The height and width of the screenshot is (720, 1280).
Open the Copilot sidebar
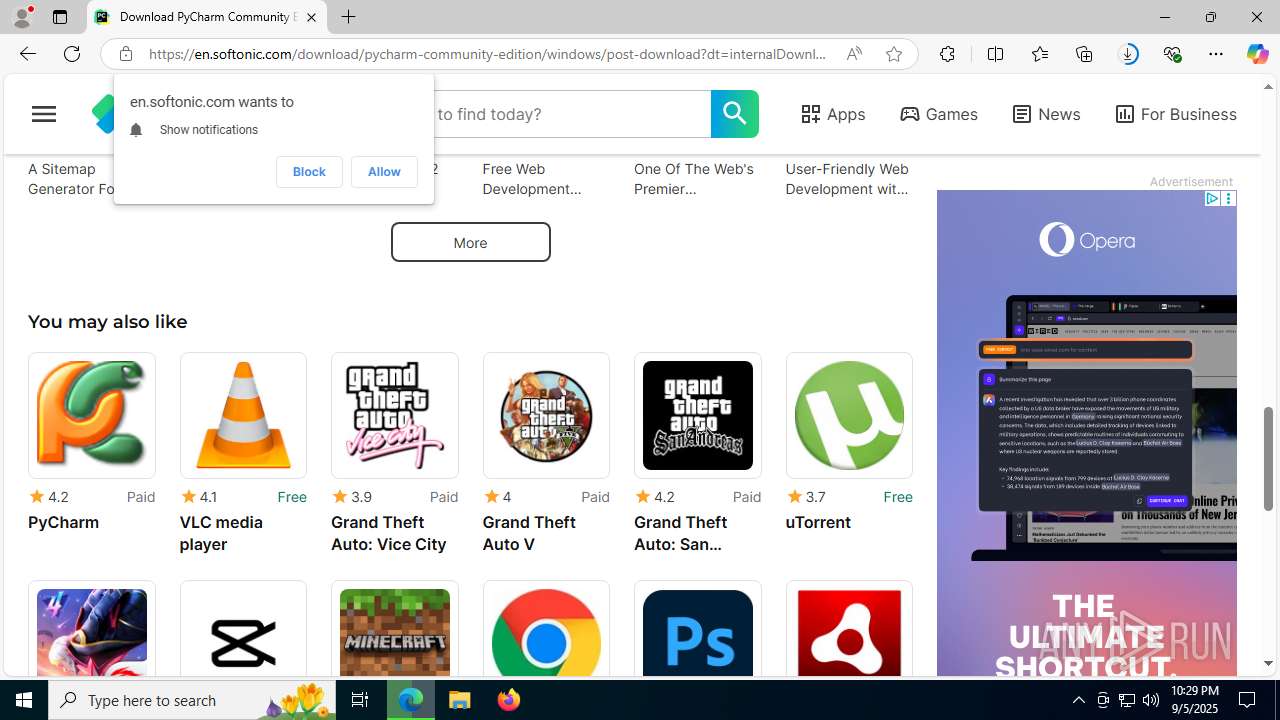click(x=1257, y=54)
